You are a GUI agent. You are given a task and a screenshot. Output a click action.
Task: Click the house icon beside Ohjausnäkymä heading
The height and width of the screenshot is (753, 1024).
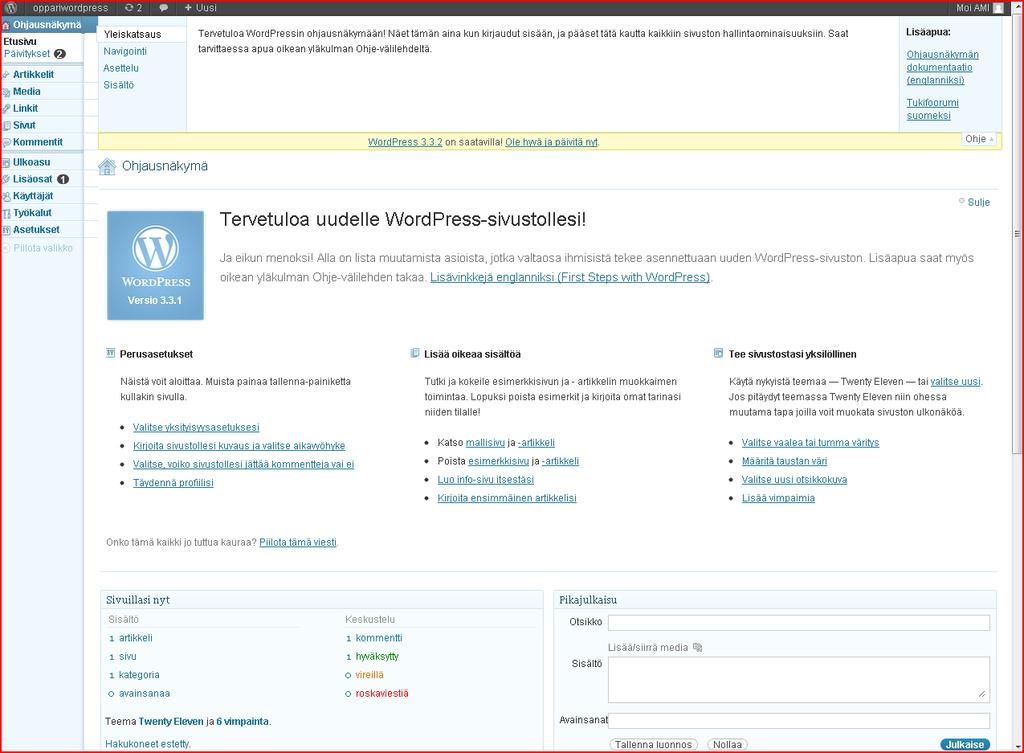pos(107,167)
